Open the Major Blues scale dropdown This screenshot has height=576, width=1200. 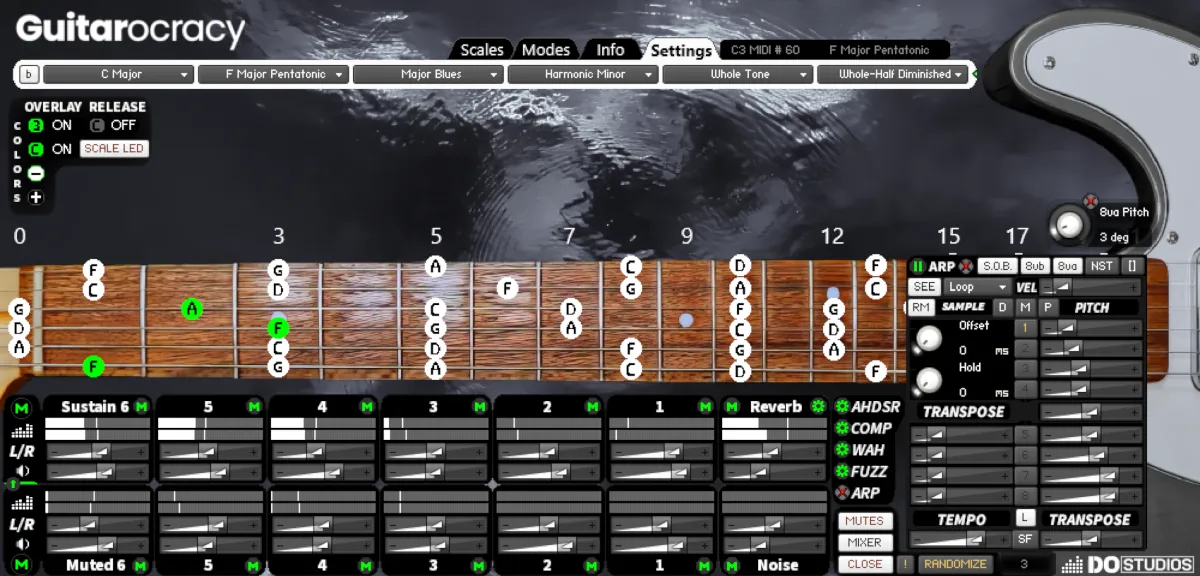pyautogui.click(x=428, y=74)
